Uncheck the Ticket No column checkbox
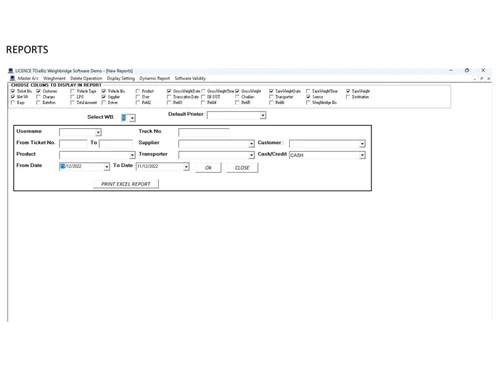 (13, 91)
